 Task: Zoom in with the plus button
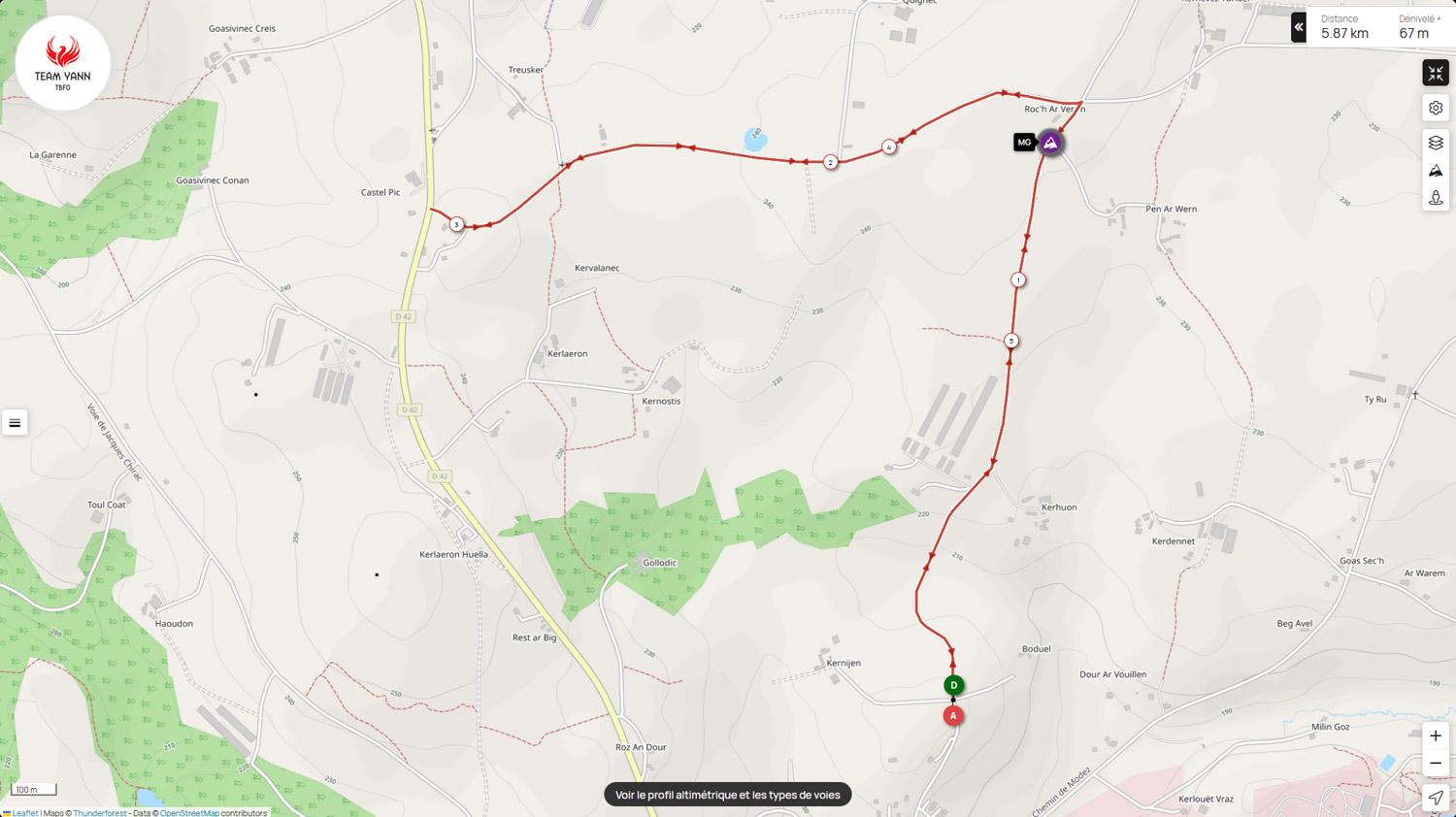1436,735
